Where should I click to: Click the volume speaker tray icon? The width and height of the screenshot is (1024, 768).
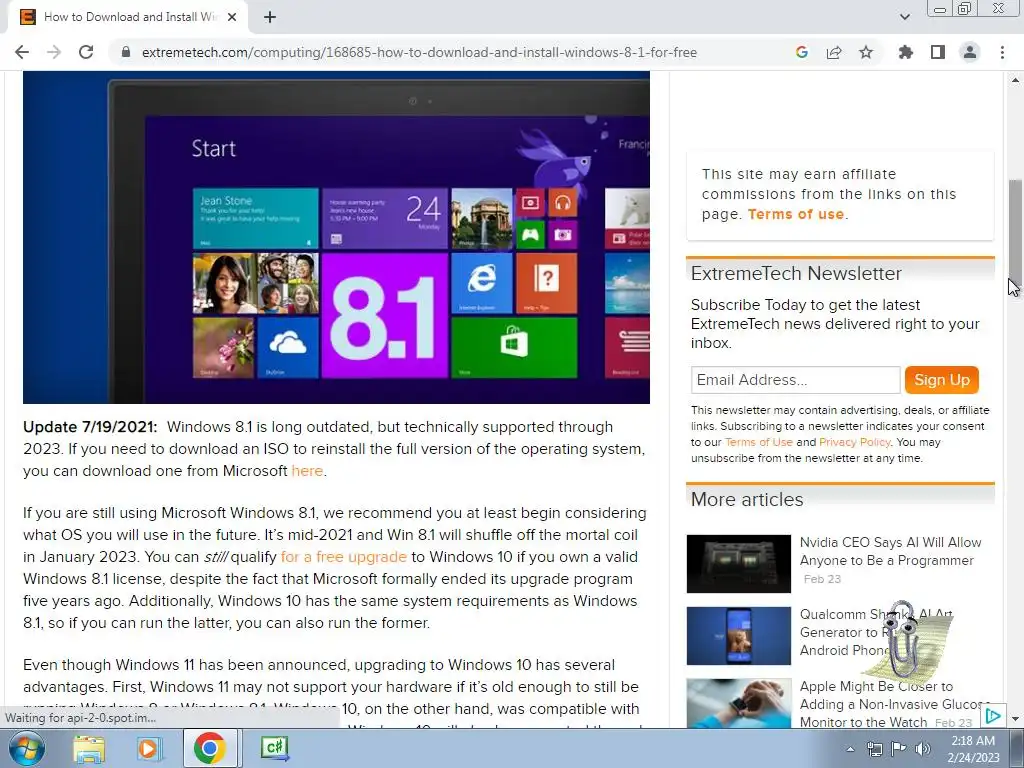click(923, 749)
